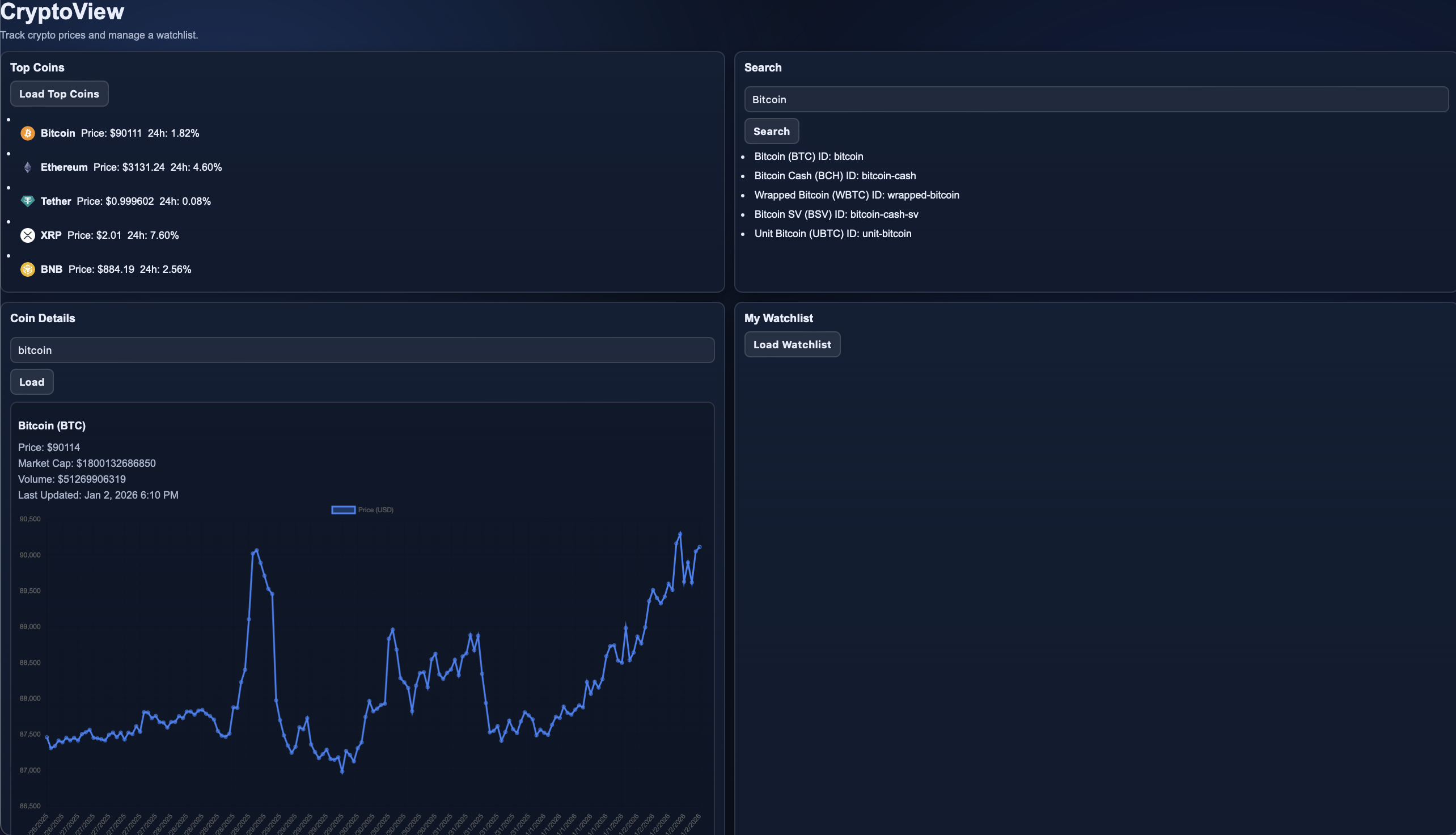
Task: Click the Ethereum diamond logo icon
Action: click(x=28, y=167)
